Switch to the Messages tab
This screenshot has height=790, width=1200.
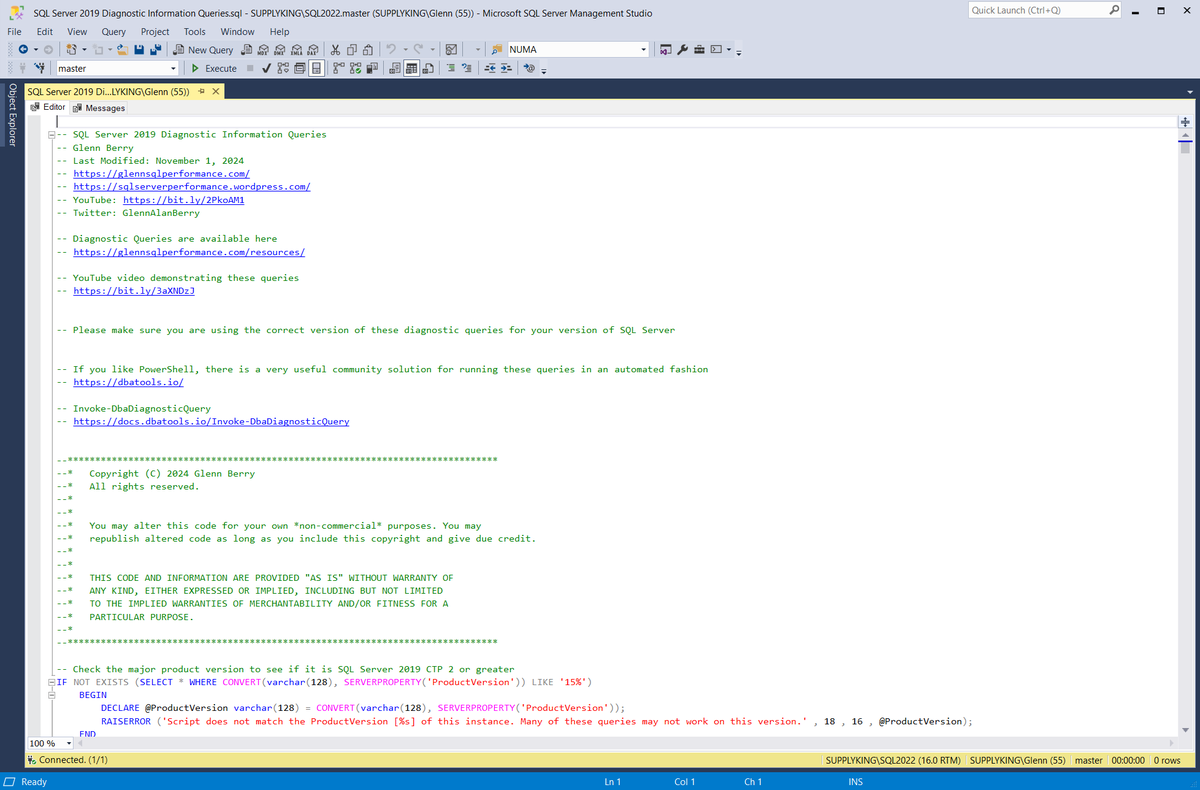click(99, 108)
